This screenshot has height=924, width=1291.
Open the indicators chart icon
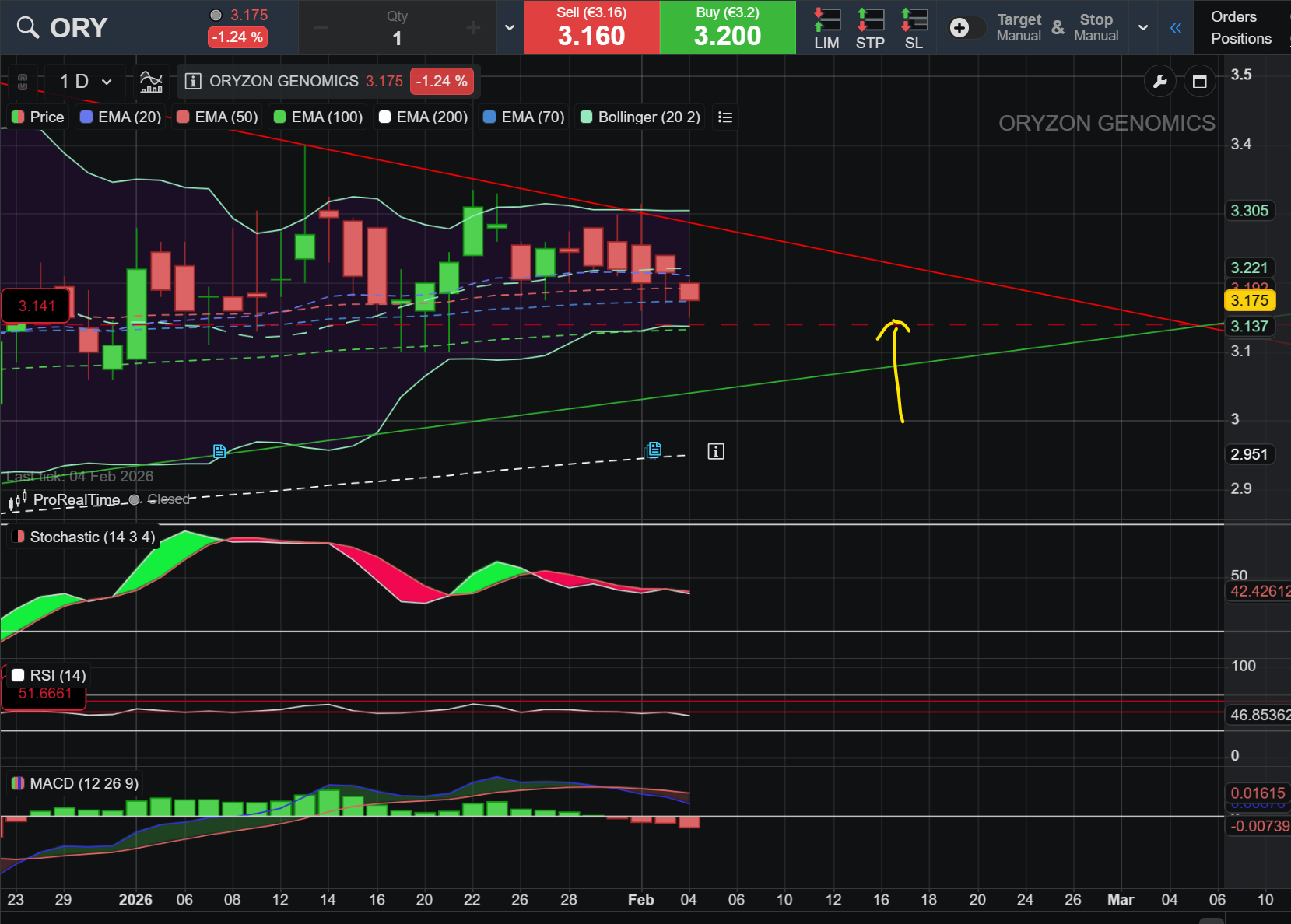tap(151, 81)
